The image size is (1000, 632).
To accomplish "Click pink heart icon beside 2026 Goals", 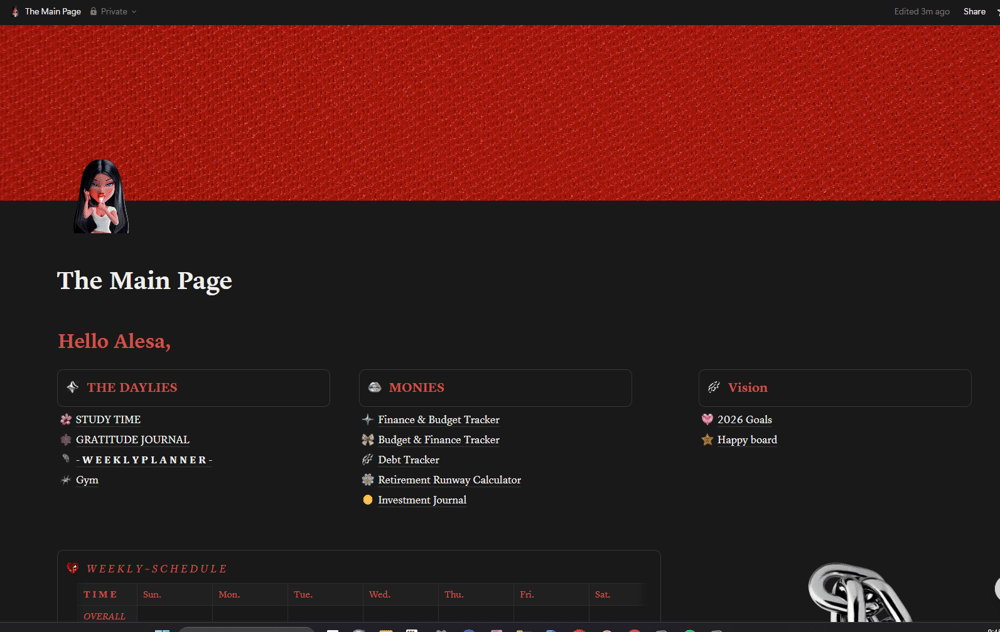I will (x=707, y=419).
